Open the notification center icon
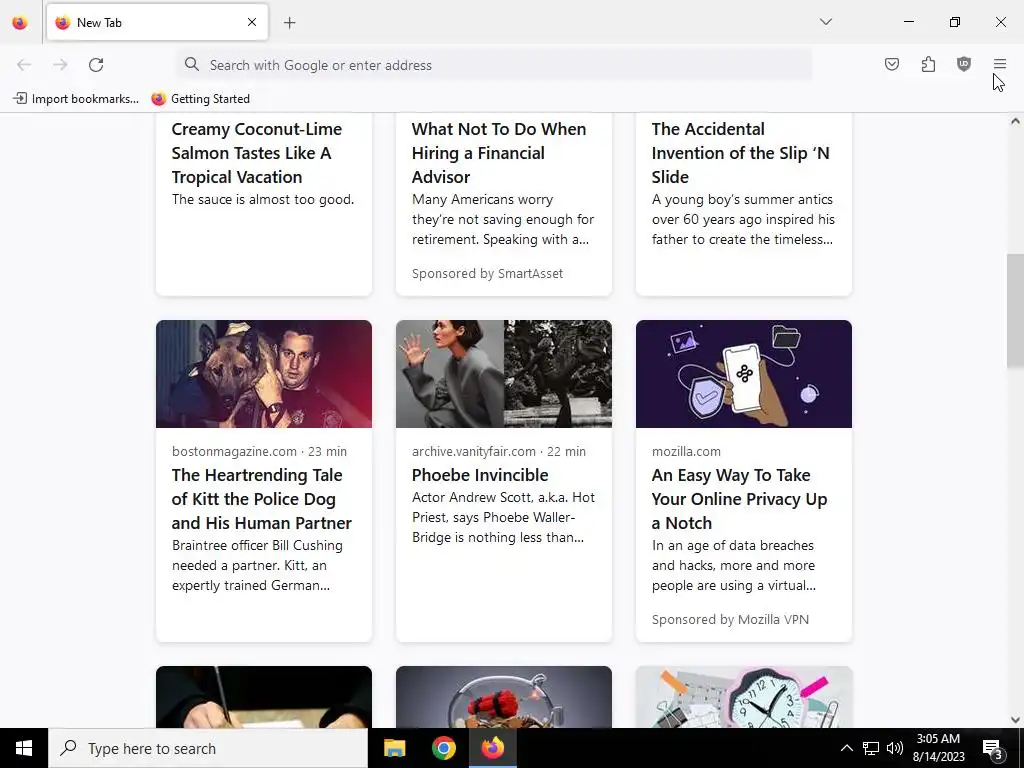1024x768 pixels. 993,748
